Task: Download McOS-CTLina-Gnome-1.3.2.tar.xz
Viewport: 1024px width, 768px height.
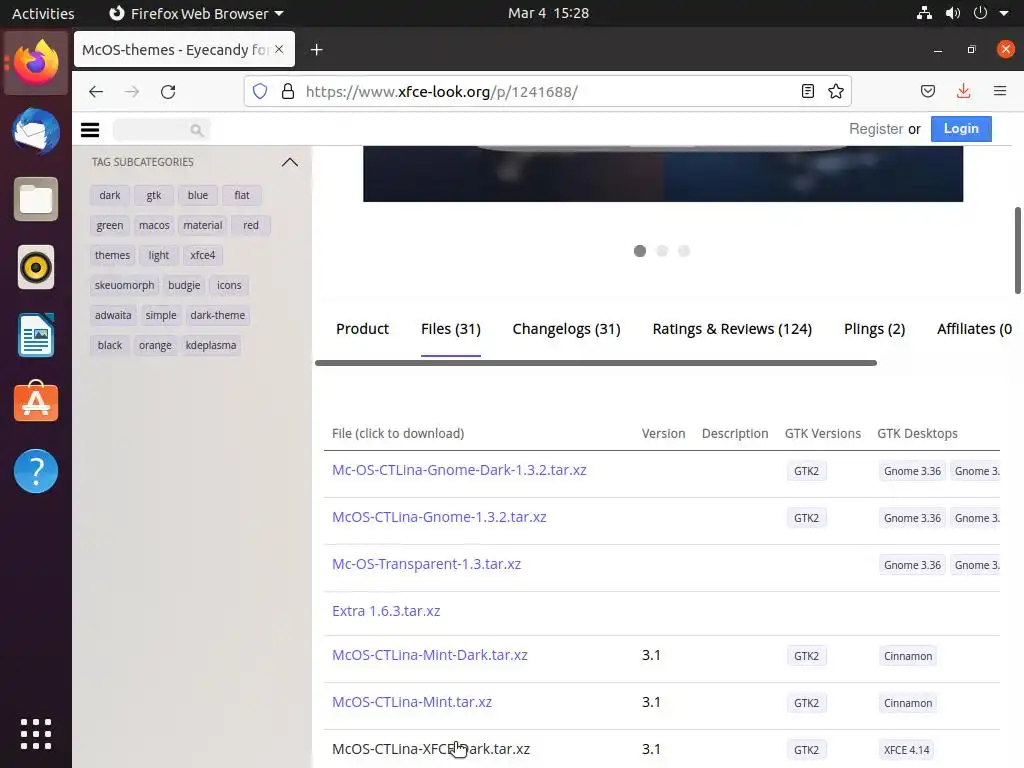Action: (x=439, y=517)
